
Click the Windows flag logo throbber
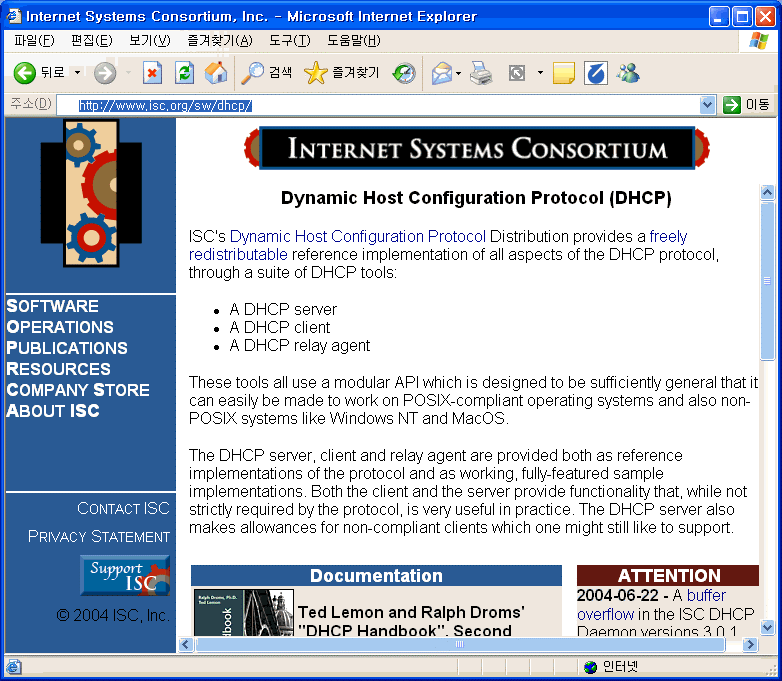coord(759,40)
